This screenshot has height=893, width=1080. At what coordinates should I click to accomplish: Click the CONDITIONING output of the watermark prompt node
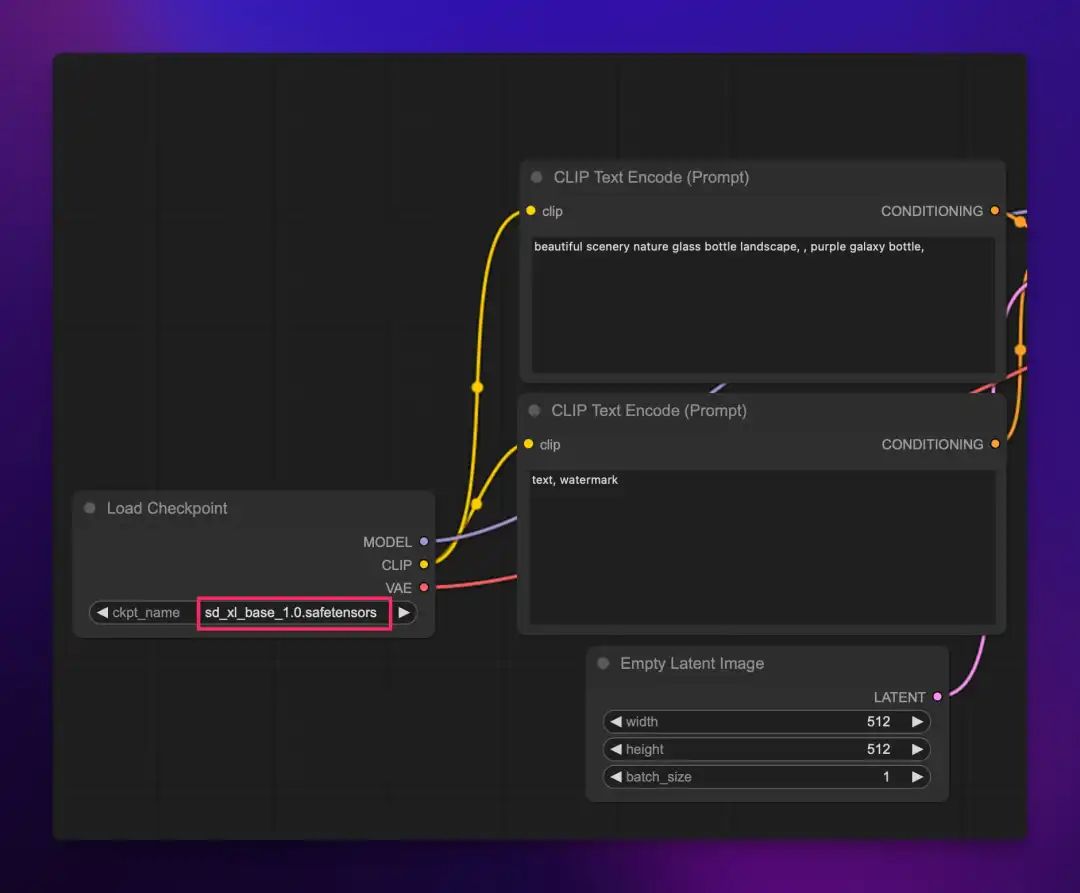point(995,444)
